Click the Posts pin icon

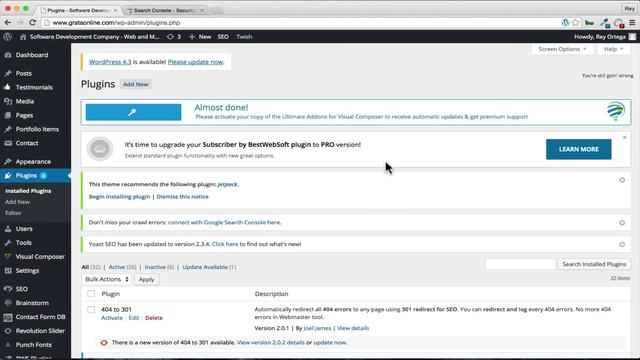[8, 73]
